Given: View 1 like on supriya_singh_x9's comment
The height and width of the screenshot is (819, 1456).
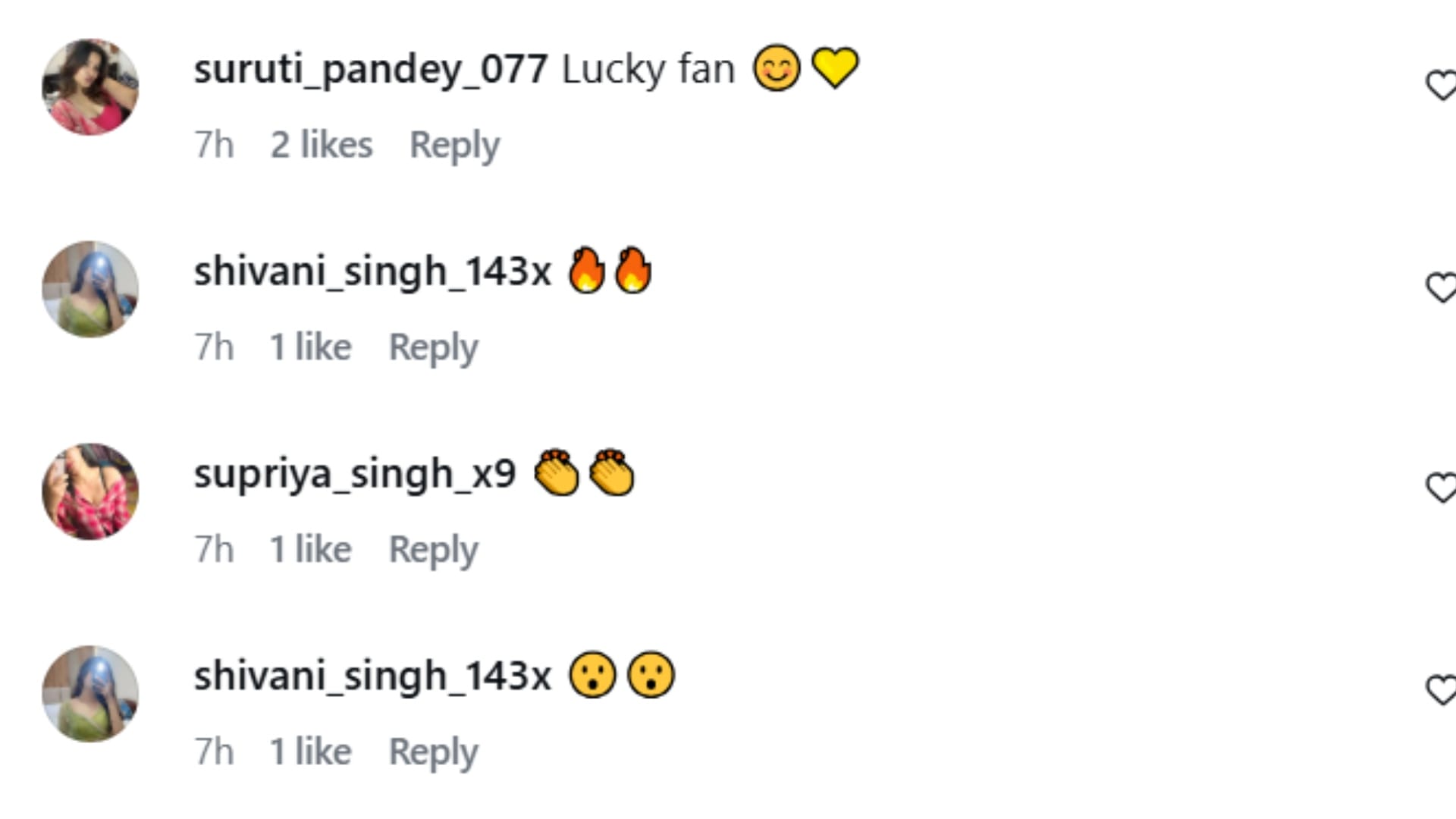Looking at the screenshot, I should point(311,550).
